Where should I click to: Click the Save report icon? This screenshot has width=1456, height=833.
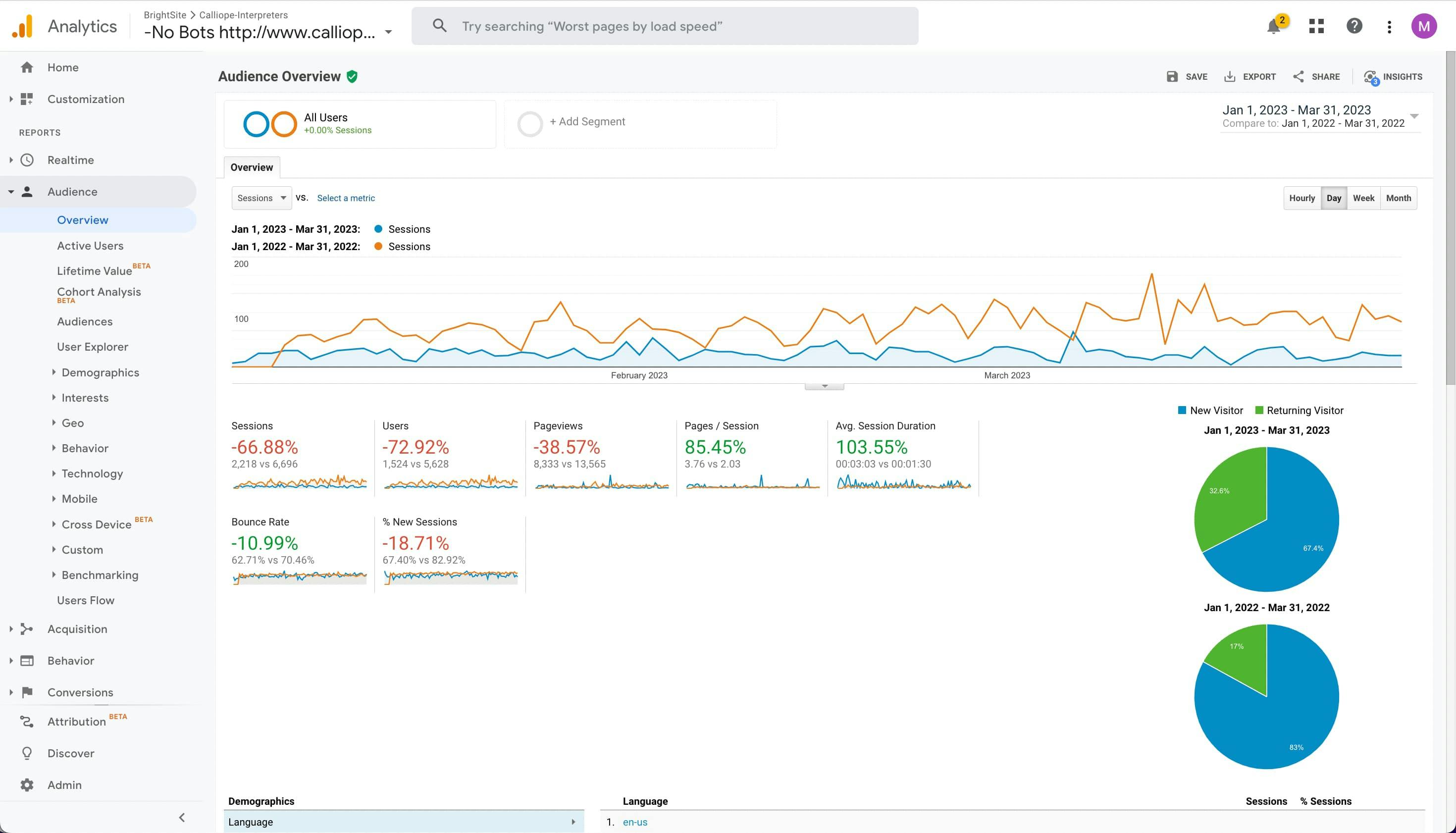pyautogui.click(x=1172, y=77)
